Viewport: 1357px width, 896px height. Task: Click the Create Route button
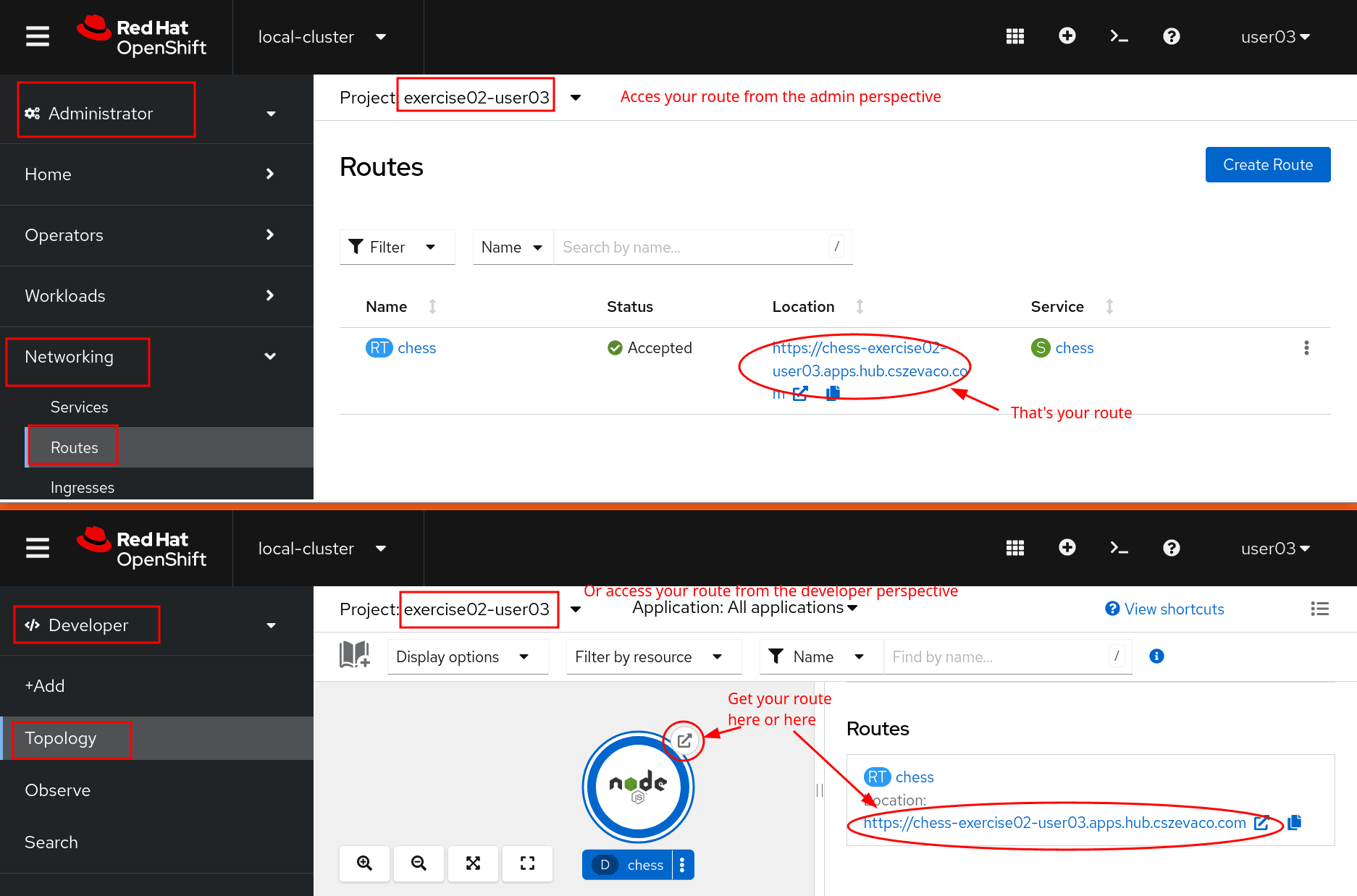click(x=1268, y=165)
